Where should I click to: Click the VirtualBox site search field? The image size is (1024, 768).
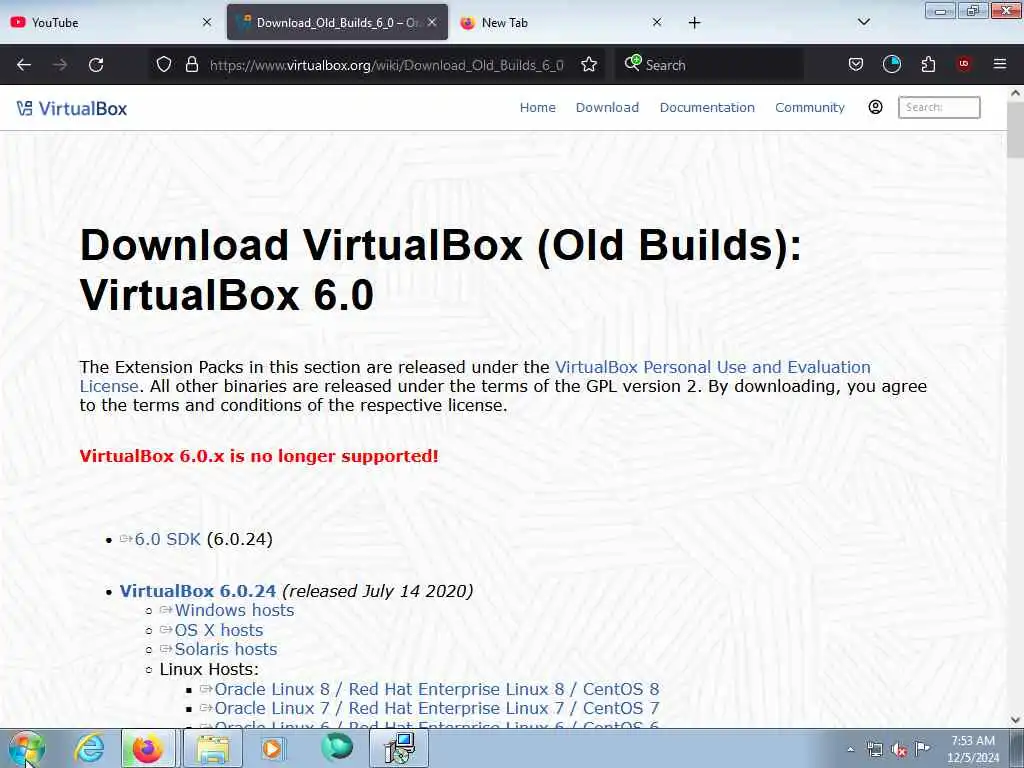(x=939, y=107)
